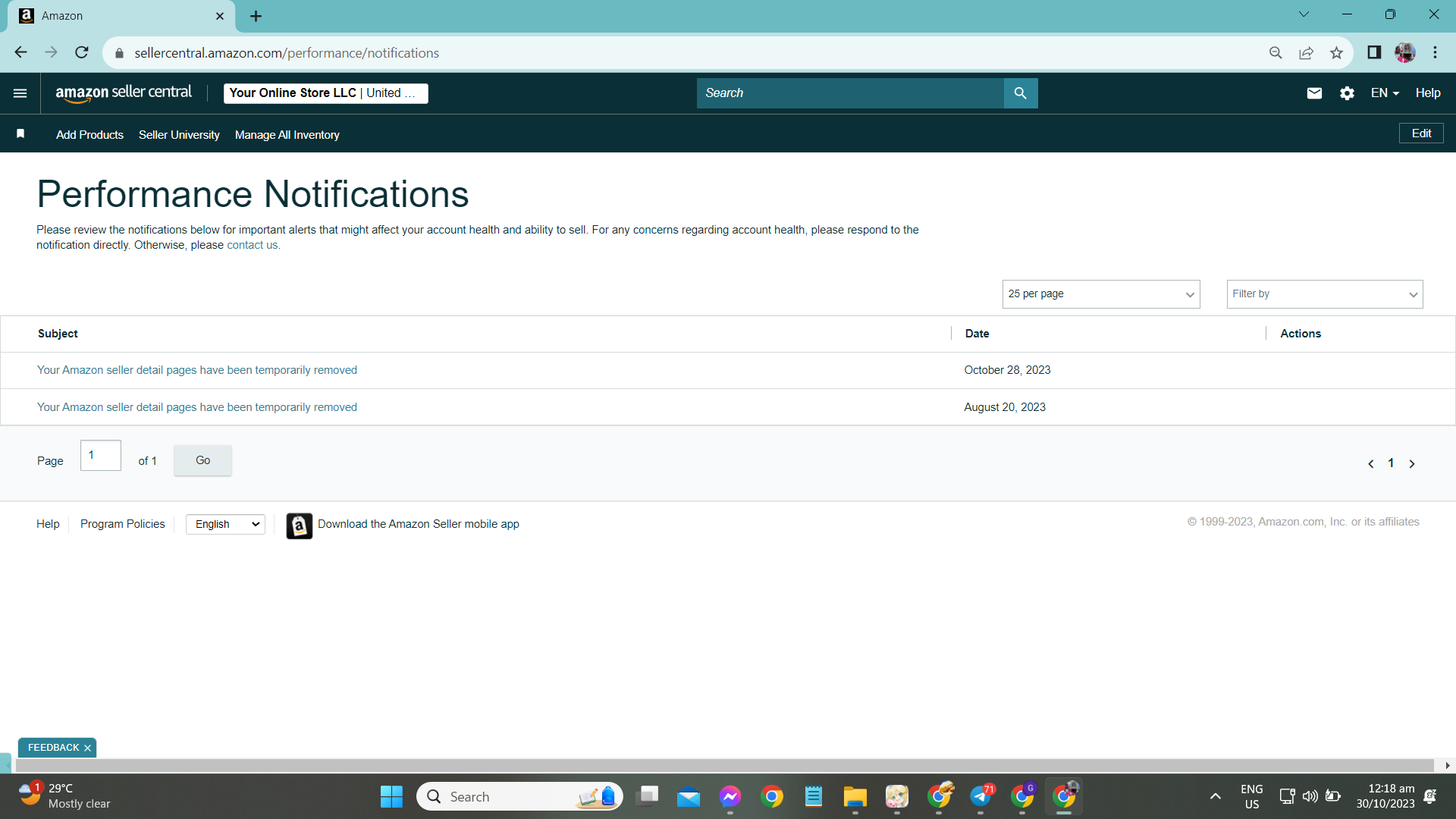Toggle the browser side panel icon
Viewport: 1456px width, 819px height.
pyautogui.click(x=1374, y=52)
